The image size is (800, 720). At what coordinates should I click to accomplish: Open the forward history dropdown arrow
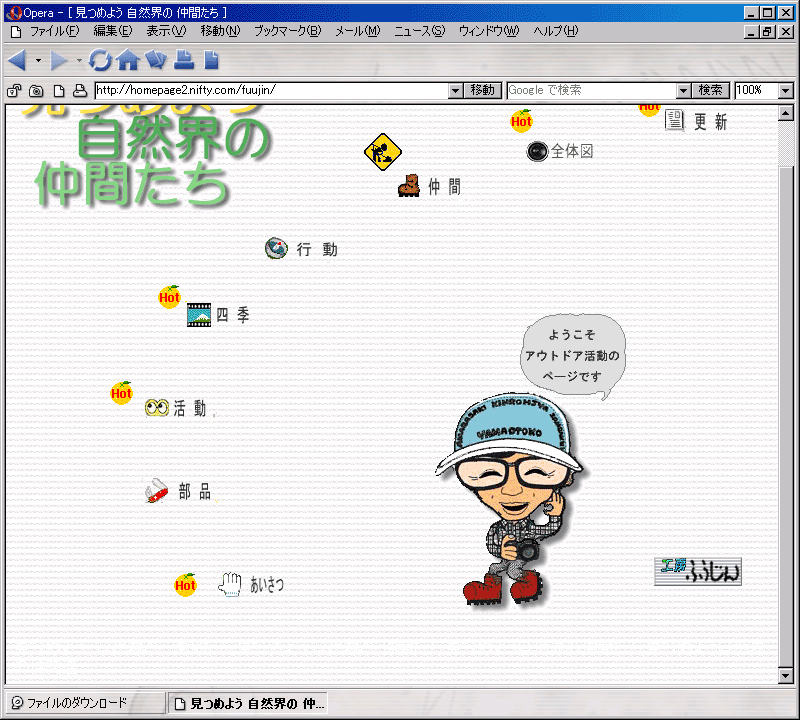(79, 60)
